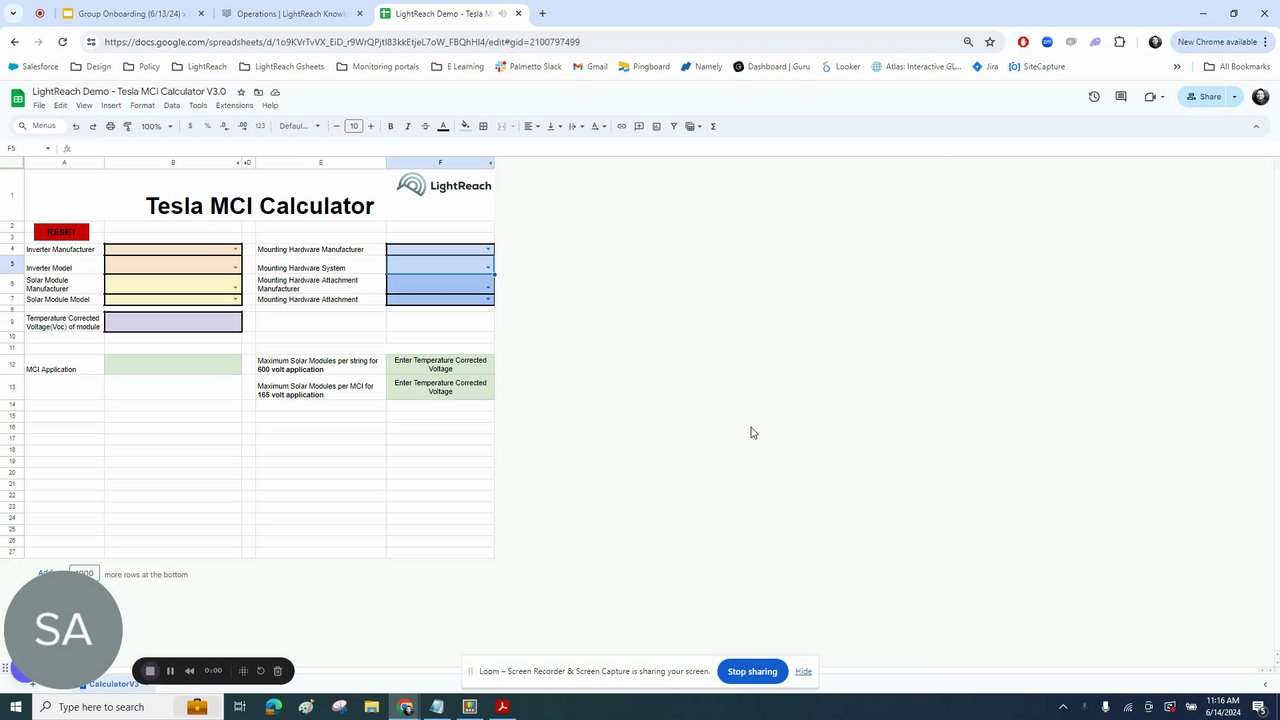This screenshot has width=1280, height=720.
Task: Click Loom rewind icon
Action: point(189,671)
